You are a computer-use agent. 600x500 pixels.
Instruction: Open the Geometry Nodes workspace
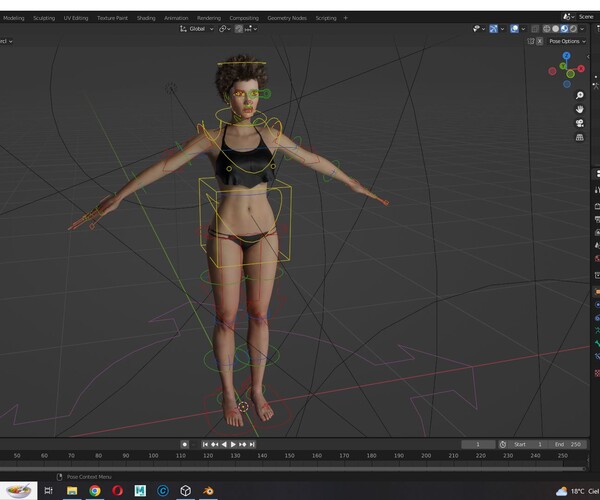click(x=287, y=18)
